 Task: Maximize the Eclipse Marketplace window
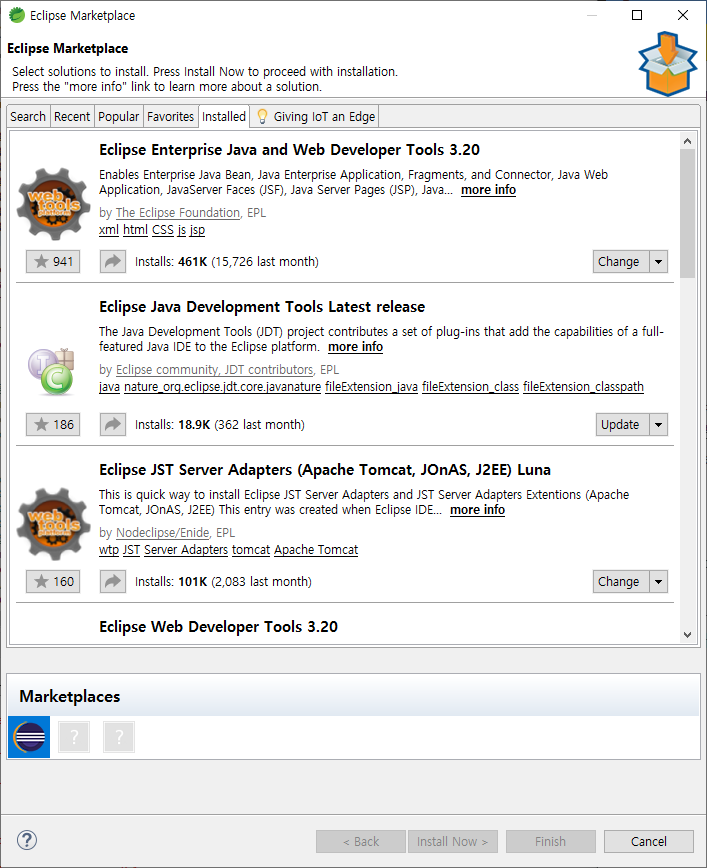click(x=637, y=15)
